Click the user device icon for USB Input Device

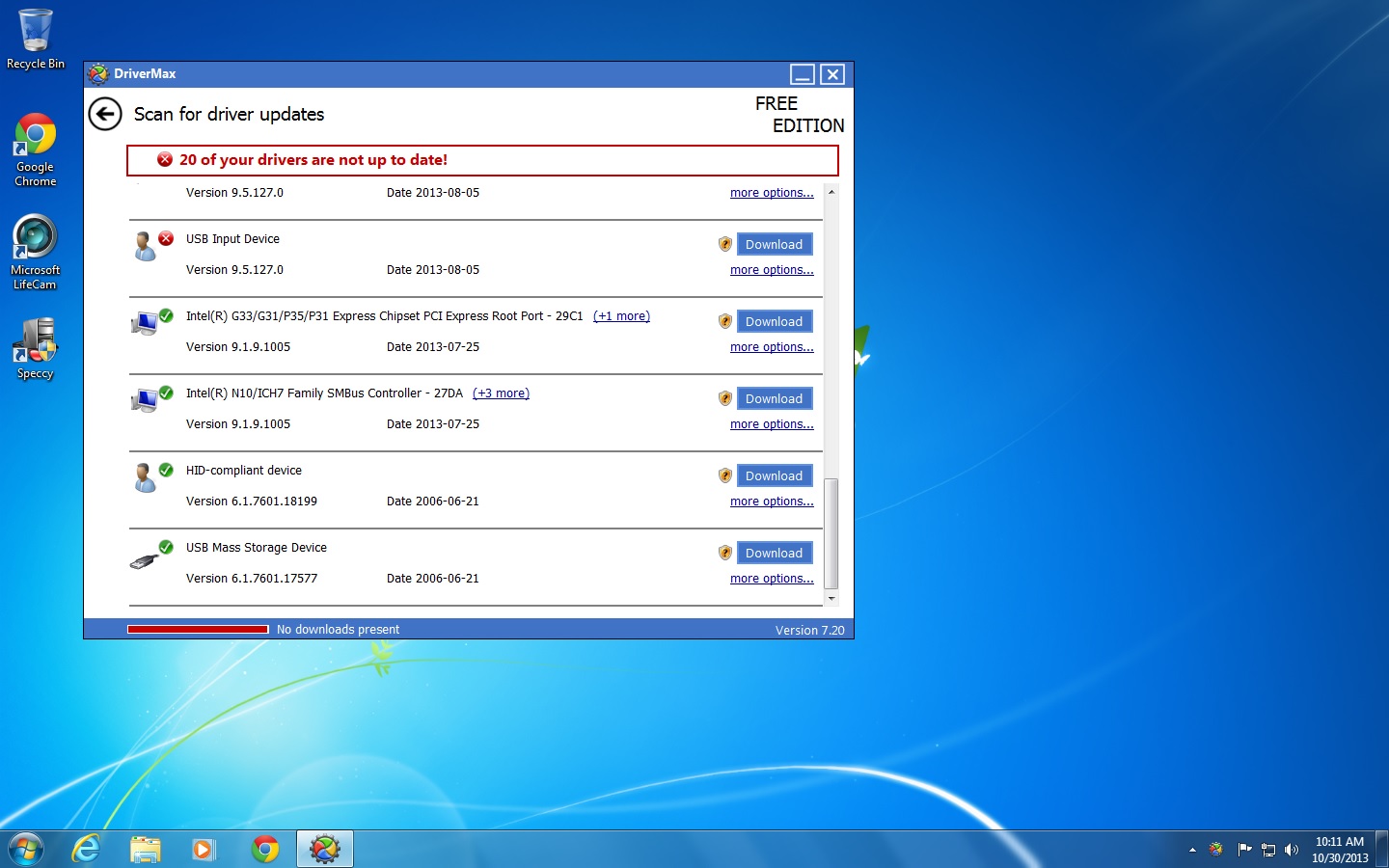click(x=145, y=246)
